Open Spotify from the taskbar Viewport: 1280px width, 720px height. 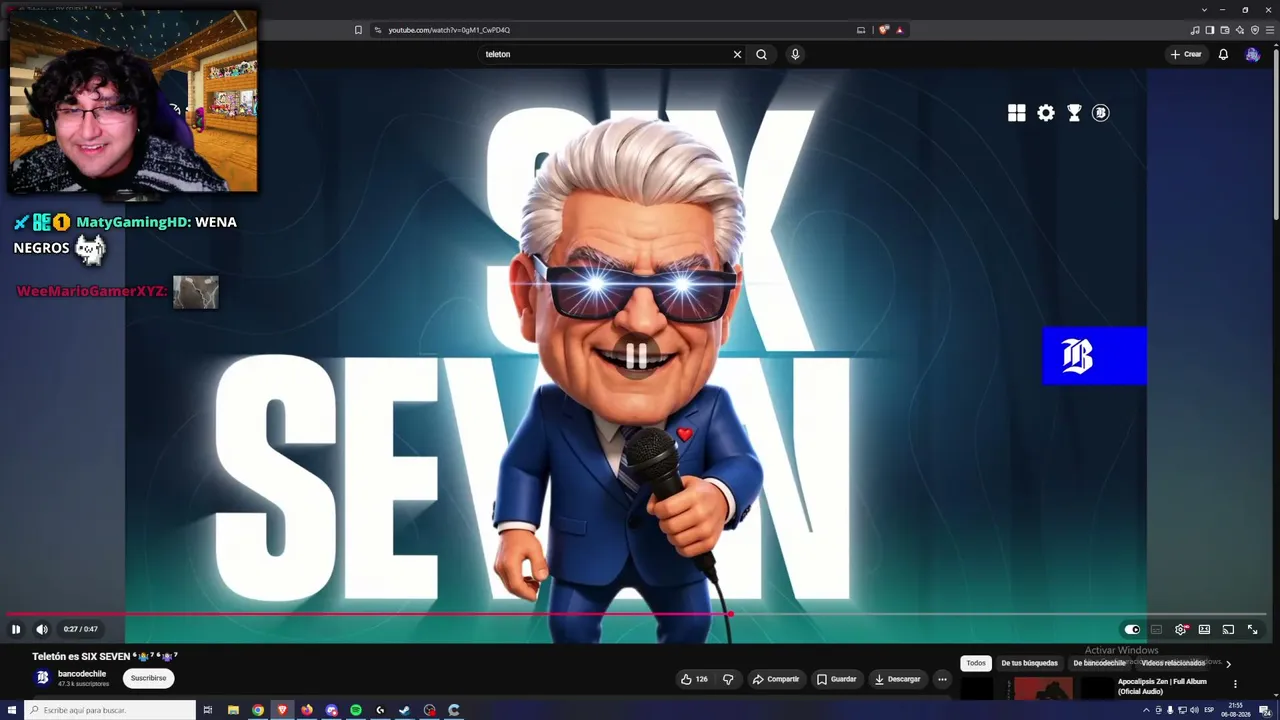coord(356,710)
